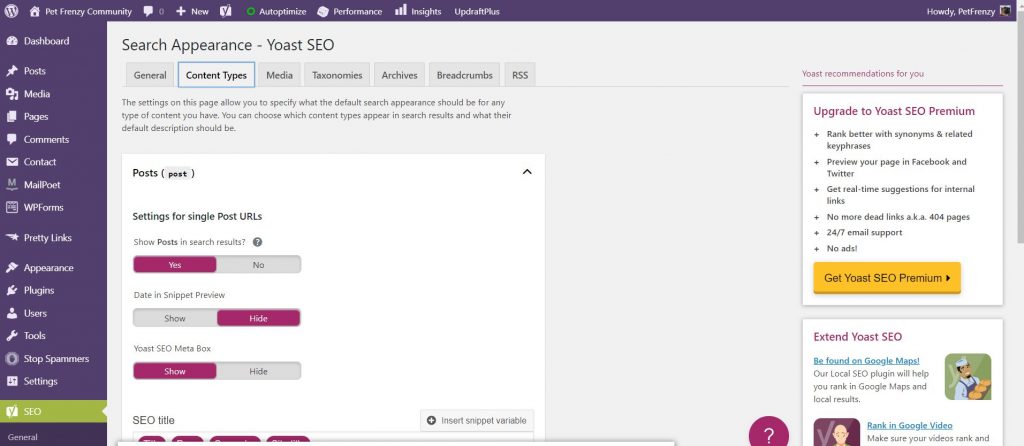
Task: Click the Settings sidebar icon
Action: [x=12, y=381]
